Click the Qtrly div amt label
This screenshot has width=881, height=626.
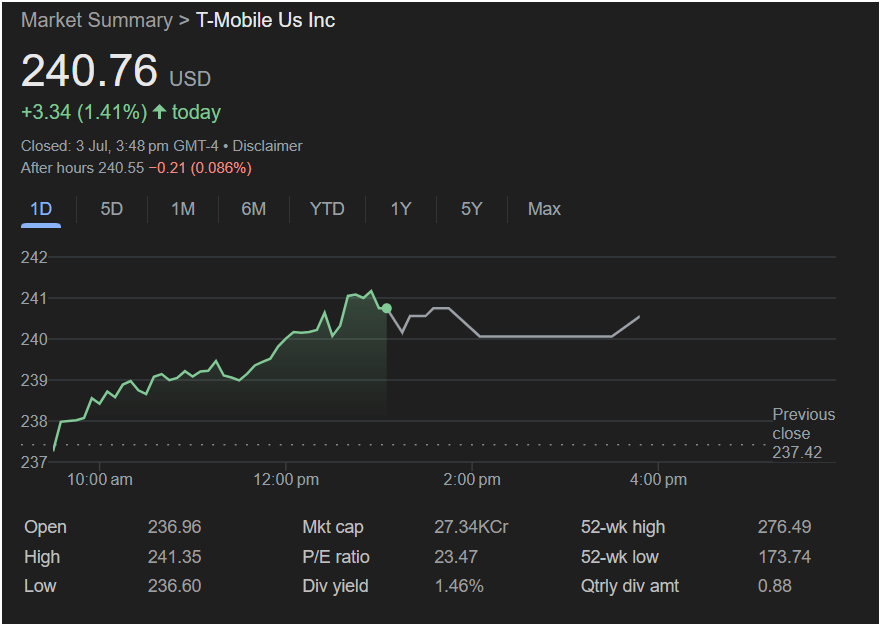pyautogui.click(x=629, y=586)
